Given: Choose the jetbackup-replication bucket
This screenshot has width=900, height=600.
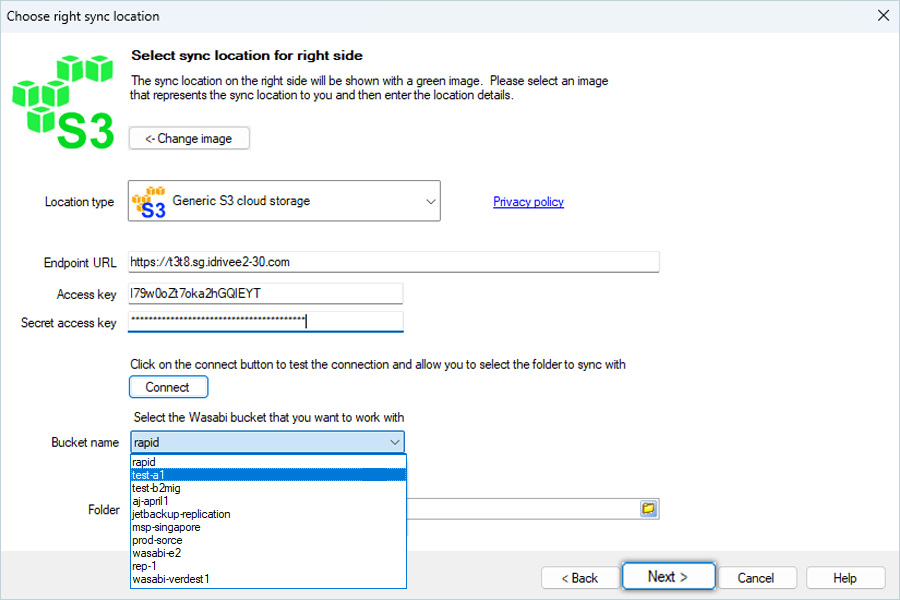Looking at the screenshot, I should coord(268,514).
